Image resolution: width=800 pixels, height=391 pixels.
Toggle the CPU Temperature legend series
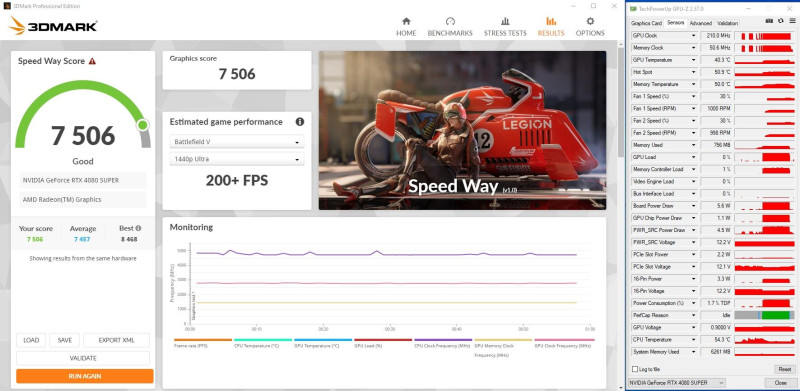pyautogui.click(x=263, y=343)
